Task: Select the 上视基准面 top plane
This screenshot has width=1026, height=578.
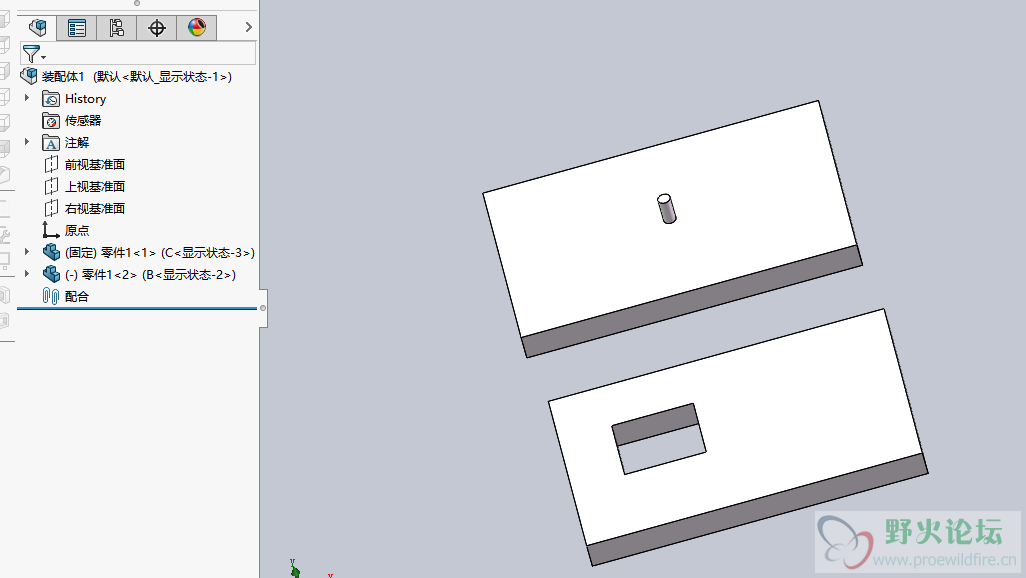Action: click(95, 187)
